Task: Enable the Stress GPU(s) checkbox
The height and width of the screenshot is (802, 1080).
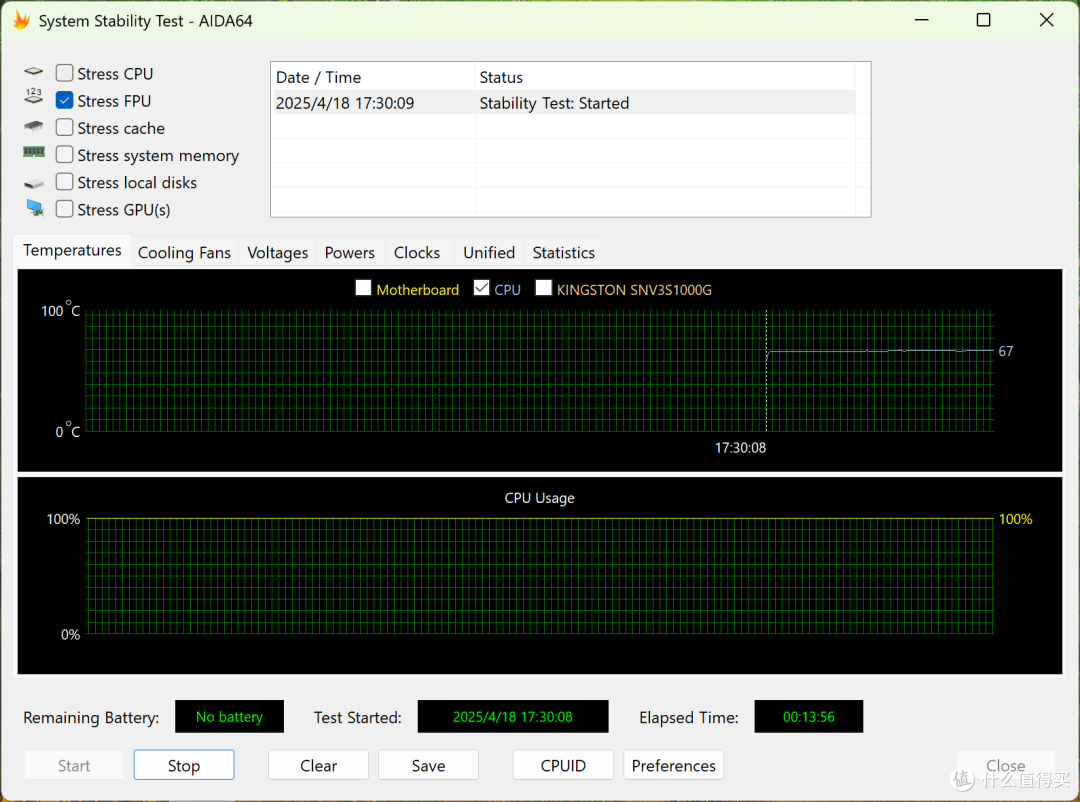Action: (64, 209)
